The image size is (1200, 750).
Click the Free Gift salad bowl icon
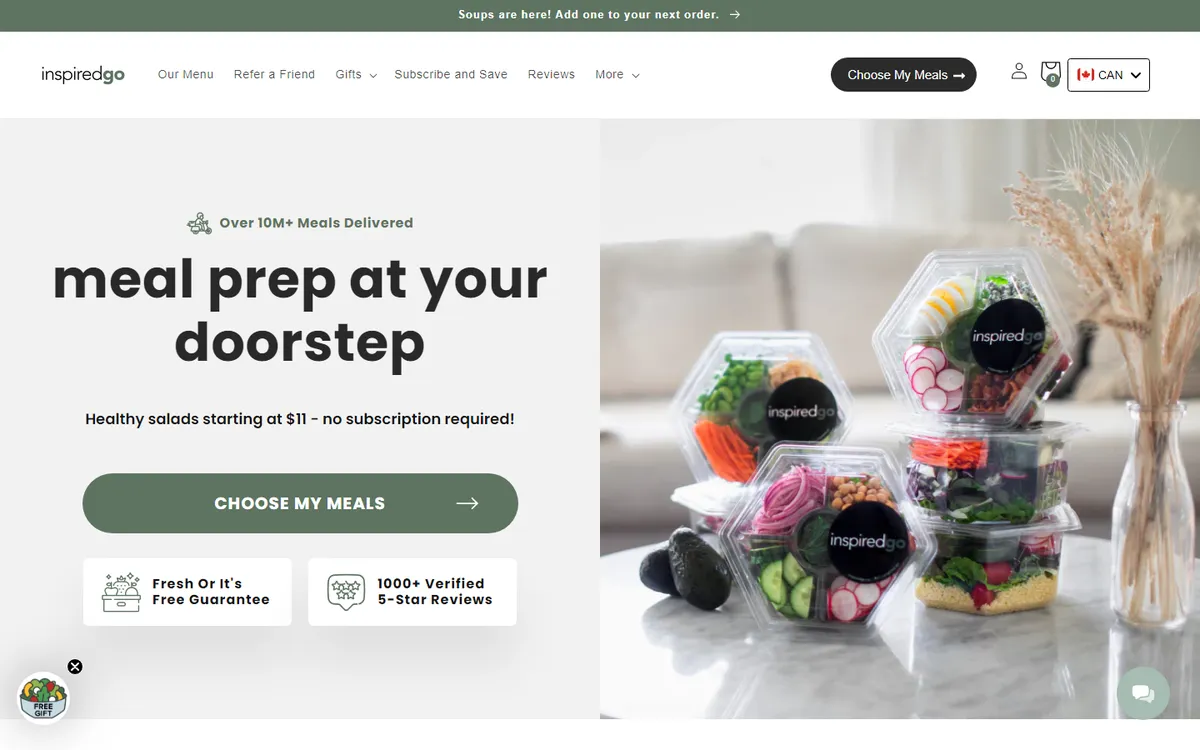pos(43,697)
